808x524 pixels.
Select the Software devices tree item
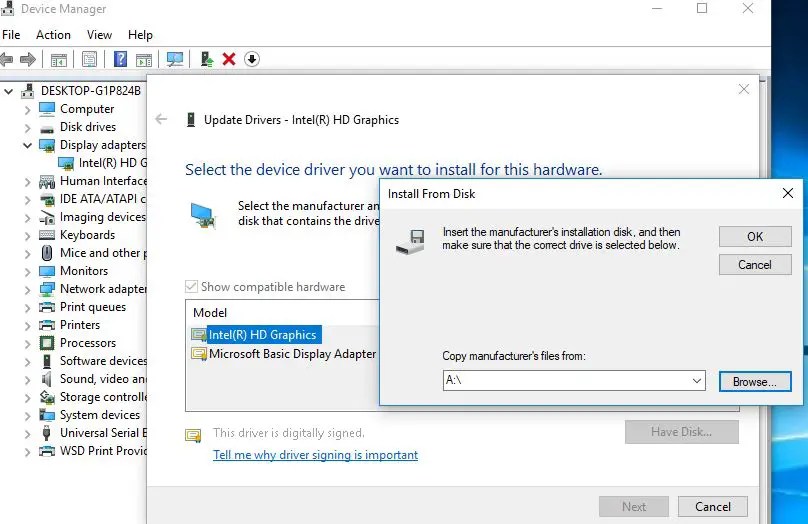click(103, 361)
